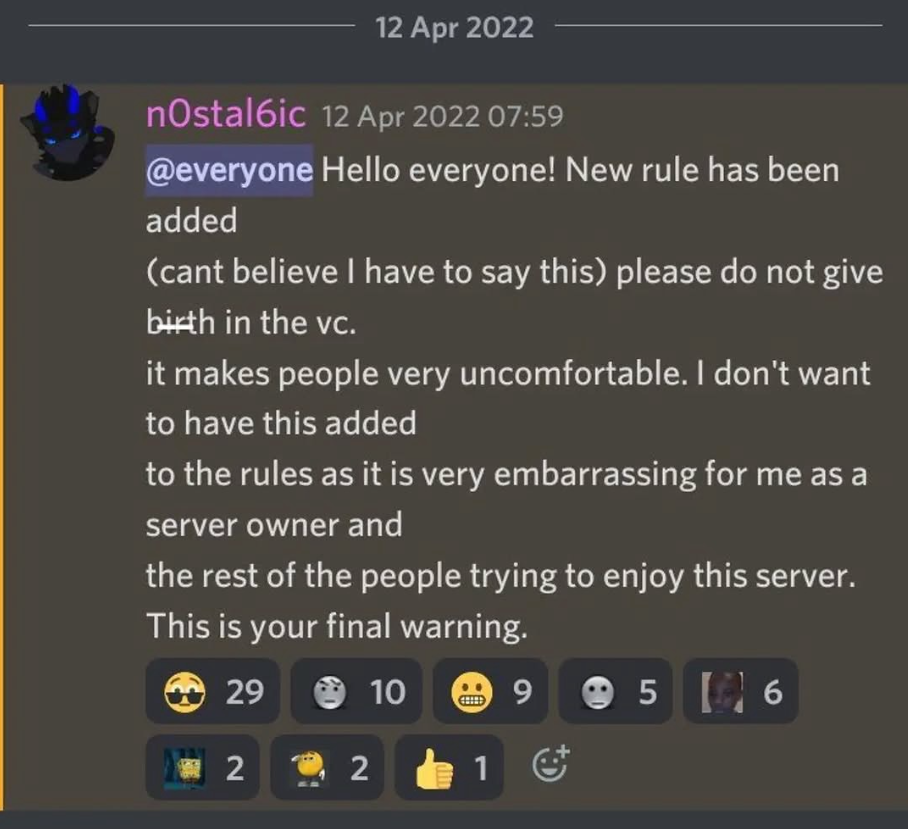Click the count 29 on the sunglasses reaction
The image size is (908, 829).
[x=245, y=692]
